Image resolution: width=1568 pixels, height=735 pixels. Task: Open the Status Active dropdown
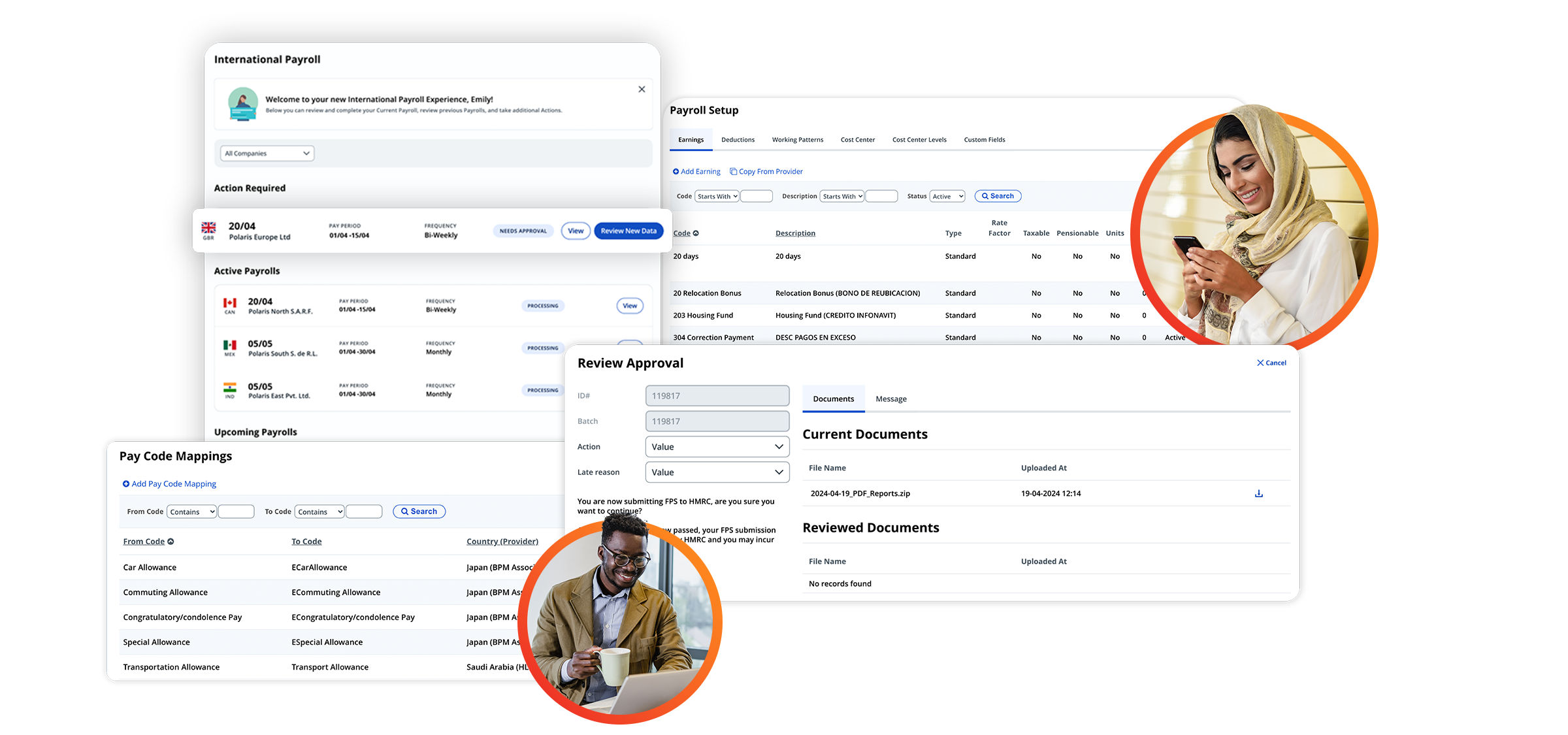[947, 197]
